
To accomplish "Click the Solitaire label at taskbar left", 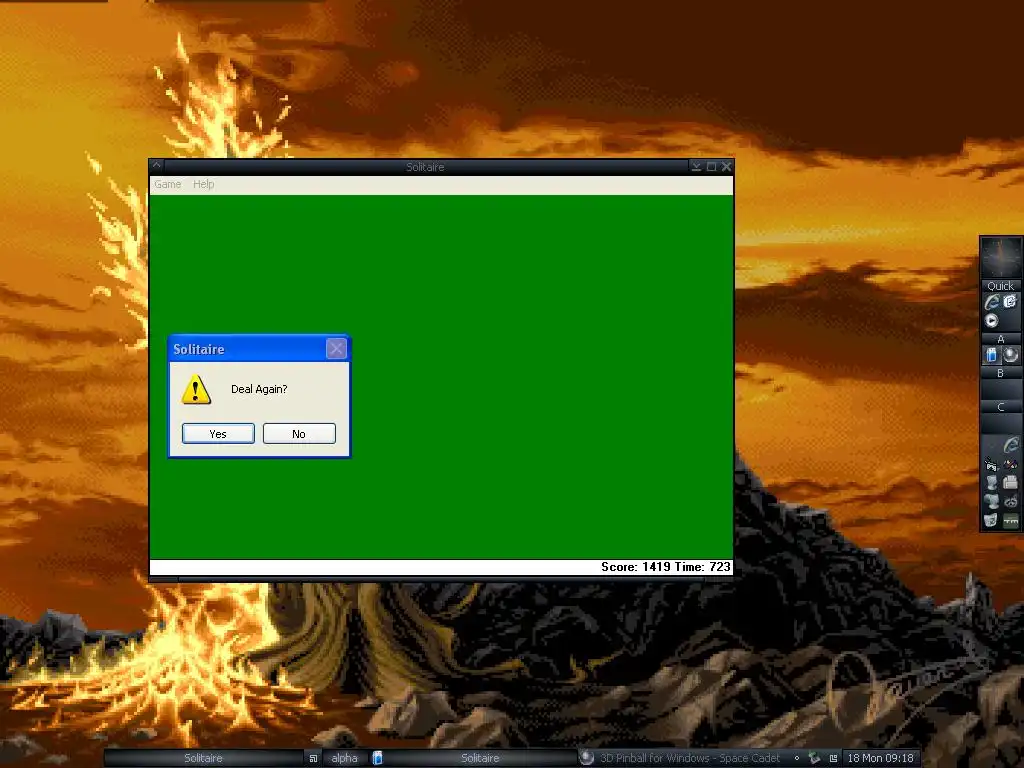I will [203, 758].
